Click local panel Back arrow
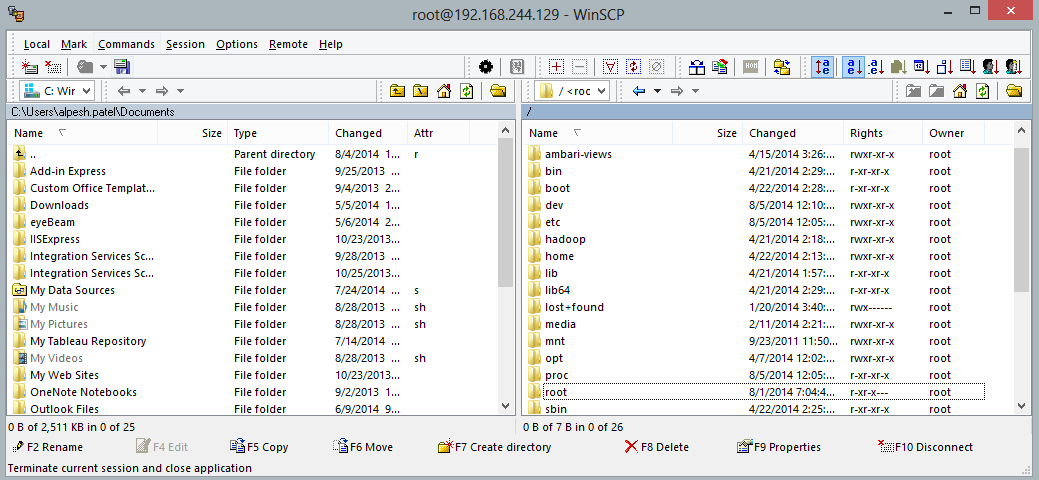The height and width of the screenshot is (480, 1039). coord(124,91)
